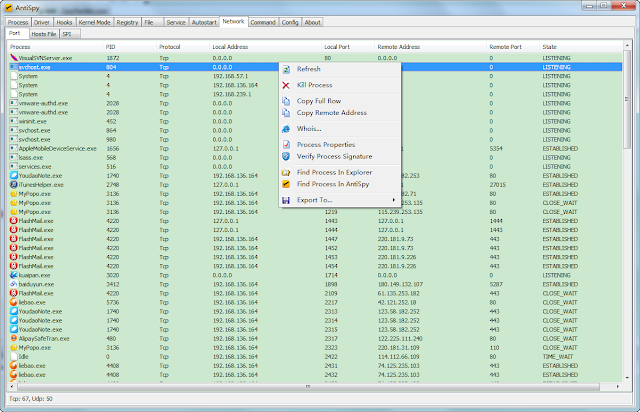Screen dimensions: 640x412
Task: Click the Copy Full Row icon
Action: 286,101
